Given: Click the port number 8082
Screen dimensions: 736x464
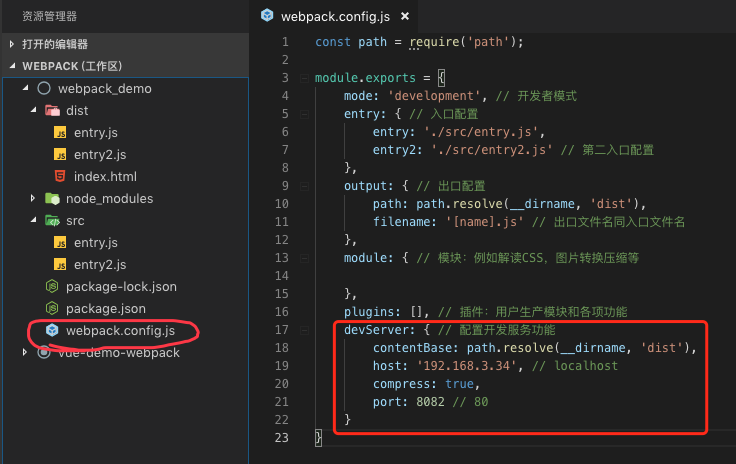Looking at the screenshot, I should tap(430, 402).
